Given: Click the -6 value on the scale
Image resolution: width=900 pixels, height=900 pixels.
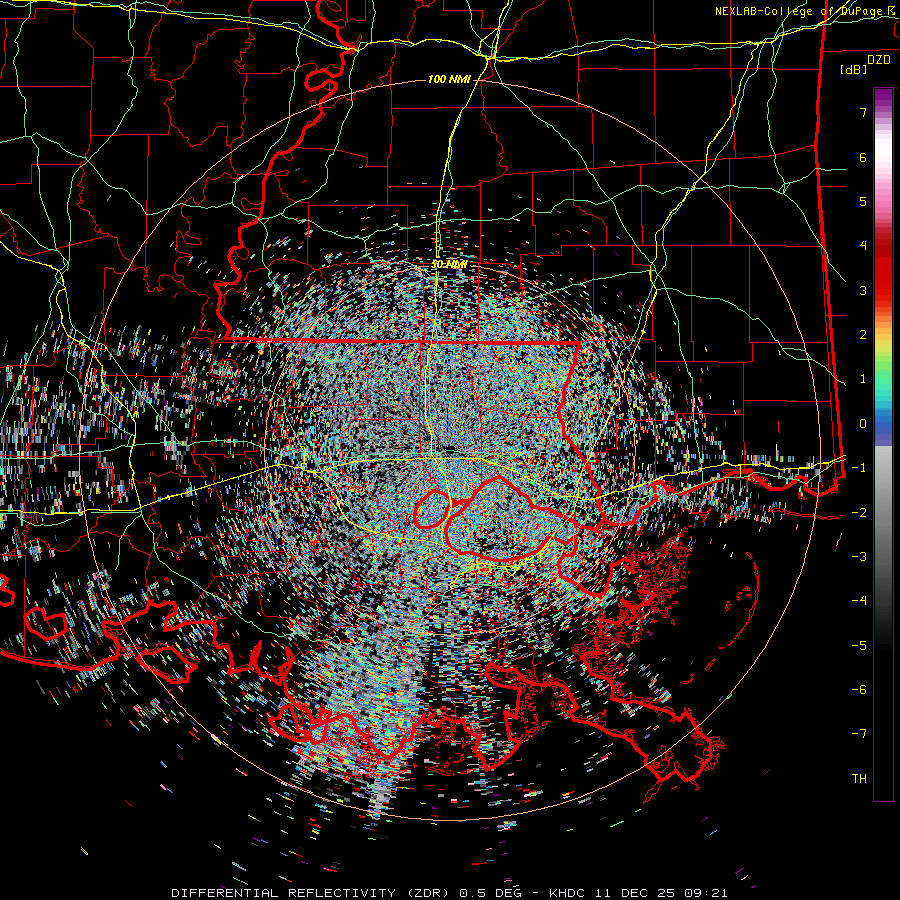Looking at the screenshot, I should [859, 690].
